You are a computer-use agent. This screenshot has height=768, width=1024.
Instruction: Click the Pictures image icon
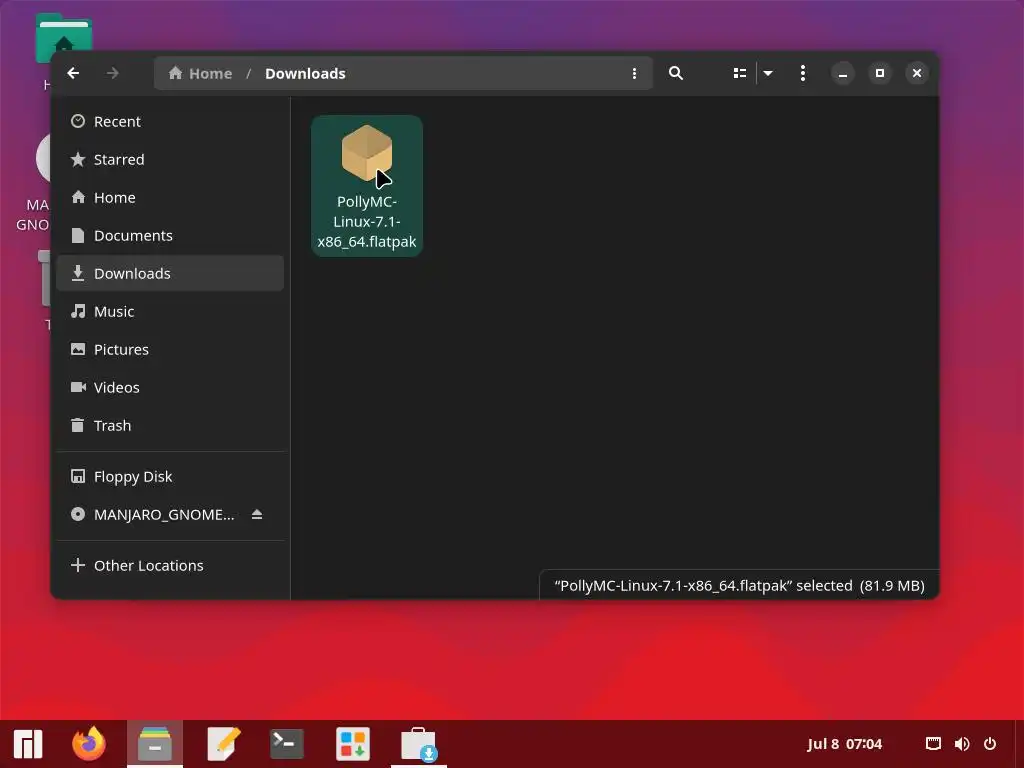(x=78, y=349)
